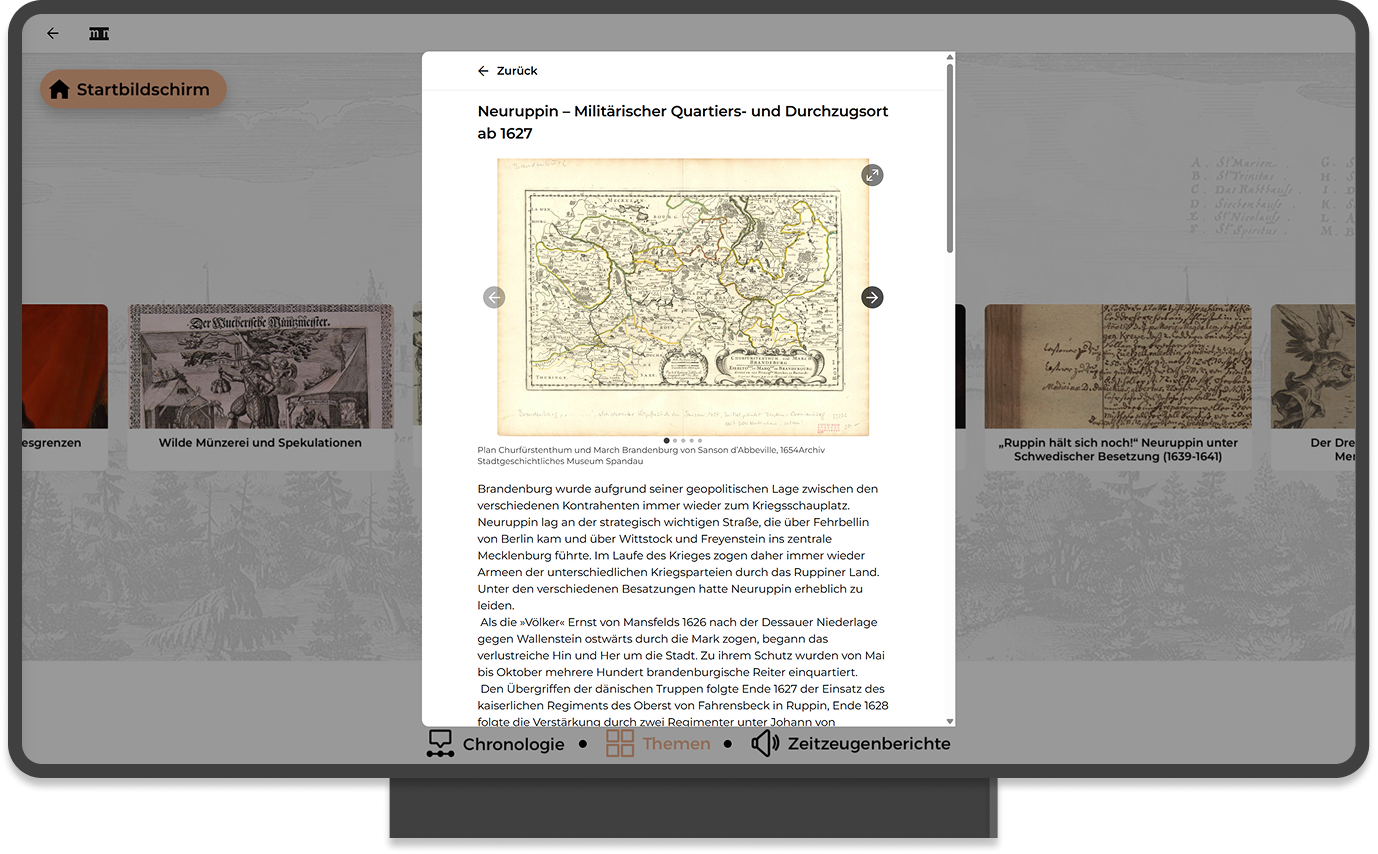The image size is (1378, 854).
Task: Click the scrollbar down arrow in the article panel
Action: point(950,721)
